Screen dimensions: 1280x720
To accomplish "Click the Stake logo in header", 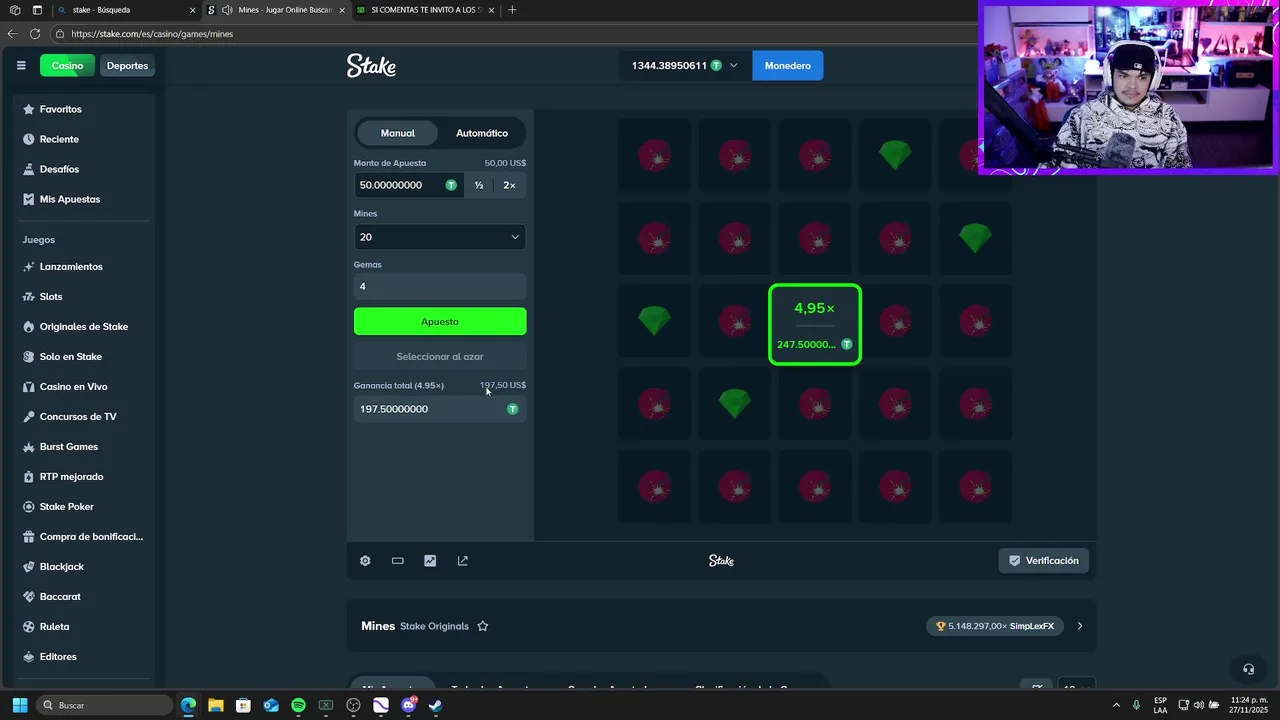I will pyautogui.click(x=372, y=66).
